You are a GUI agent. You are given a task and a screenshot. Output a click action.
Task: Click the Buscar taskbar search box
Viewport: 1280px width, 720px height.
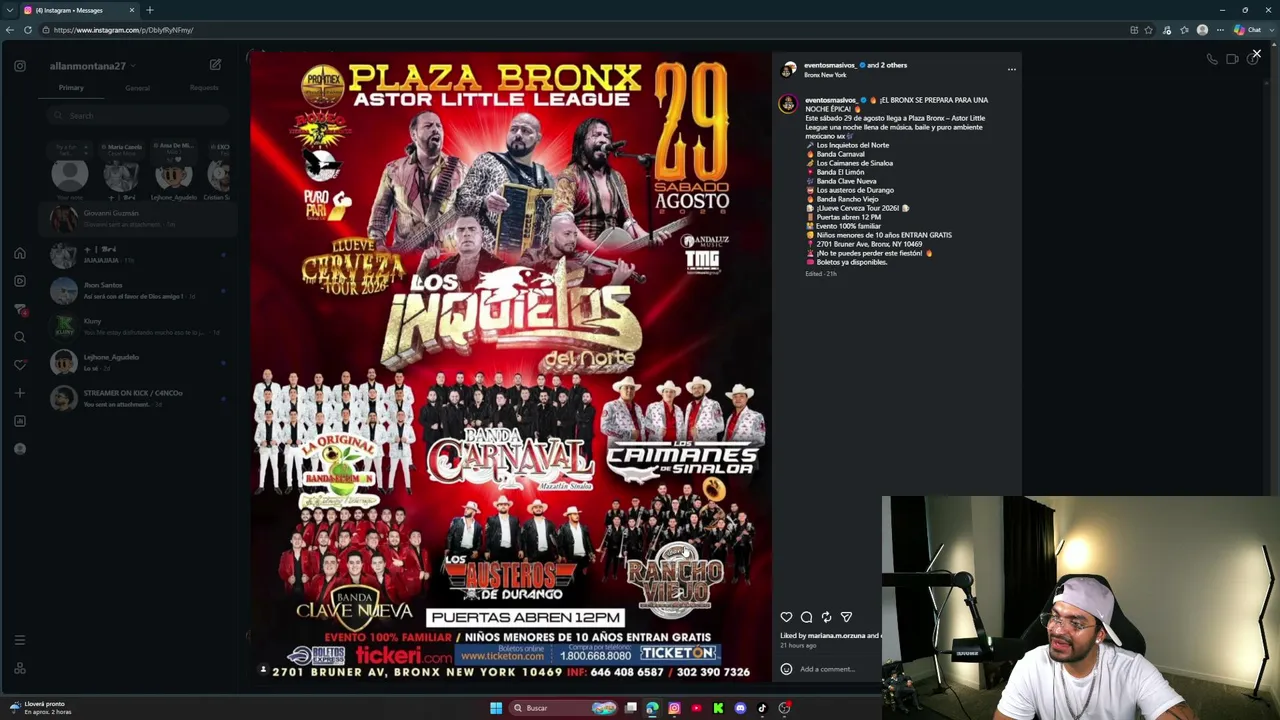tap(564, 708)
